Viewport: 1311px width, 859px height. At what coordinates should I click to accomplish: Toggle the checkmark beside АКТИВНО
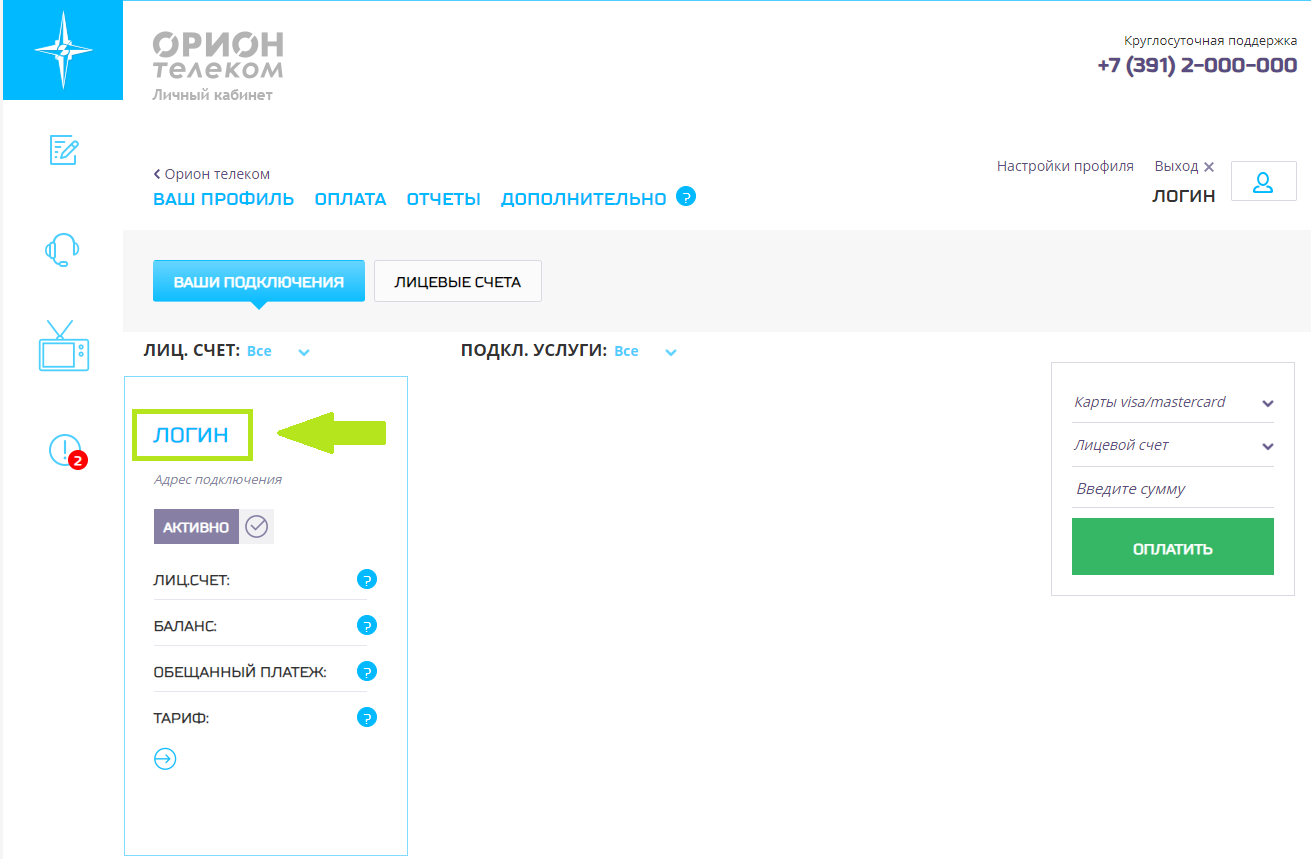tap(257, 527)
